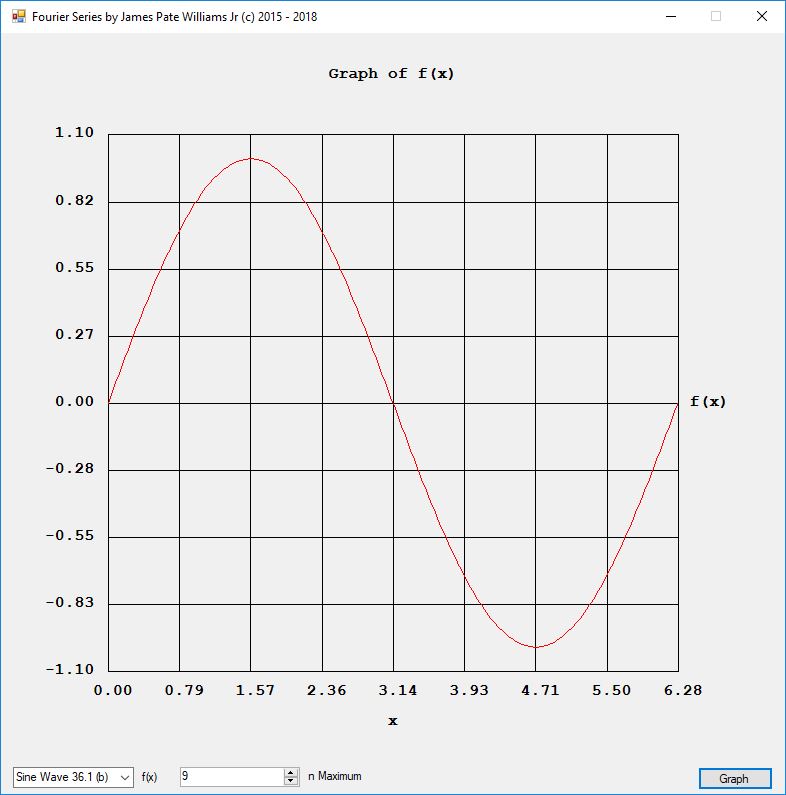The height and width of the screenshot is (795, 786).
Task: Open the Sine Wave 36.1 (b) function dropdown
Action: pos(73,777)
